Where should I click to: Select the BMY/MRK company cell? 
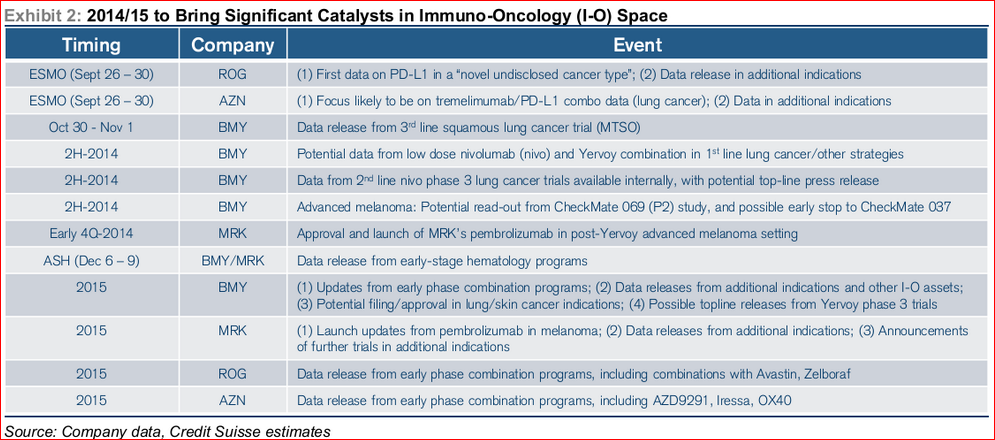[233, 260]
